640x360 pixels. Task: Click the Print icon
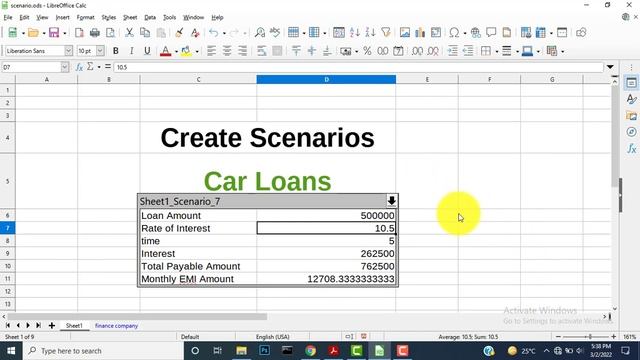(x=95, y=33)
